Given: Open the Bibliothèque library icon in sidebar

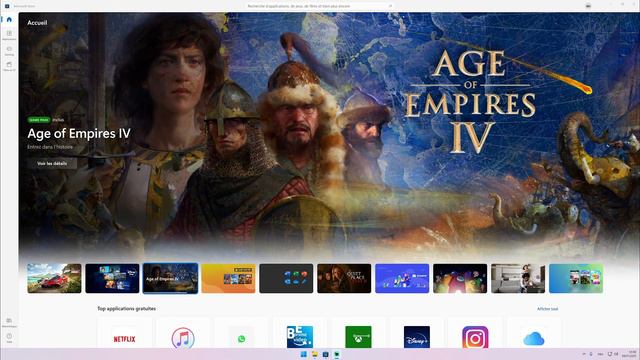Looking at the screenshot, I should 9,322.
